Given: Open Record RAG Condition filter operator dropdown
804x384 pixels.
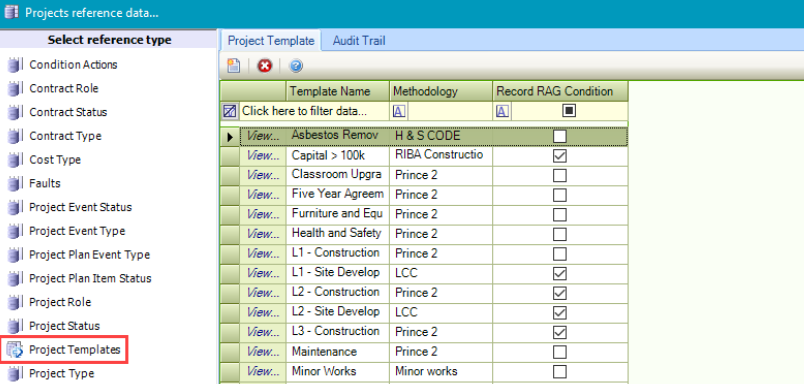Looking at the screenshot, I should pos(502,111).
